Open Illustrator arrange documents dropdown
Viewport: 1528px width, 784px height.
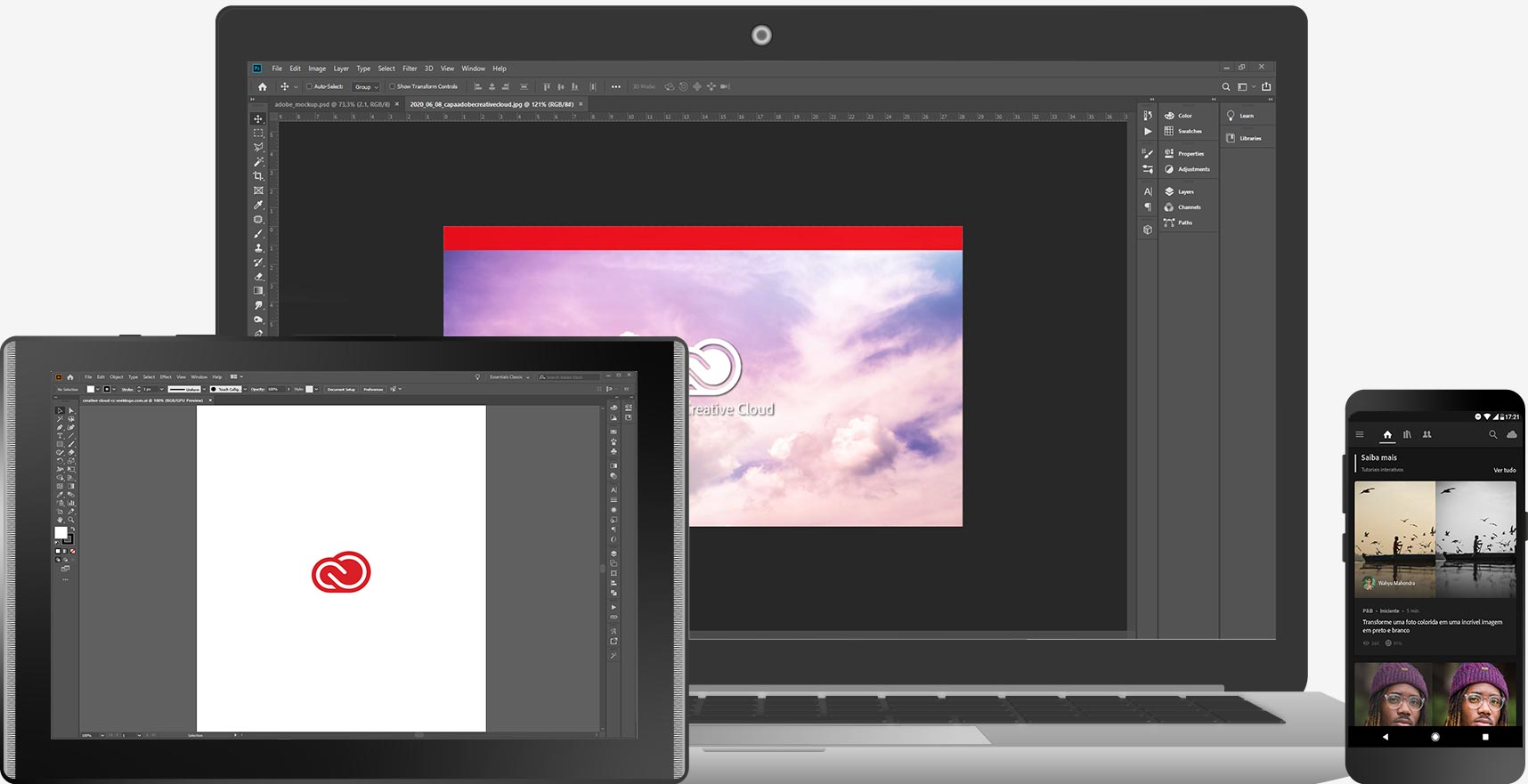[237, 376]
